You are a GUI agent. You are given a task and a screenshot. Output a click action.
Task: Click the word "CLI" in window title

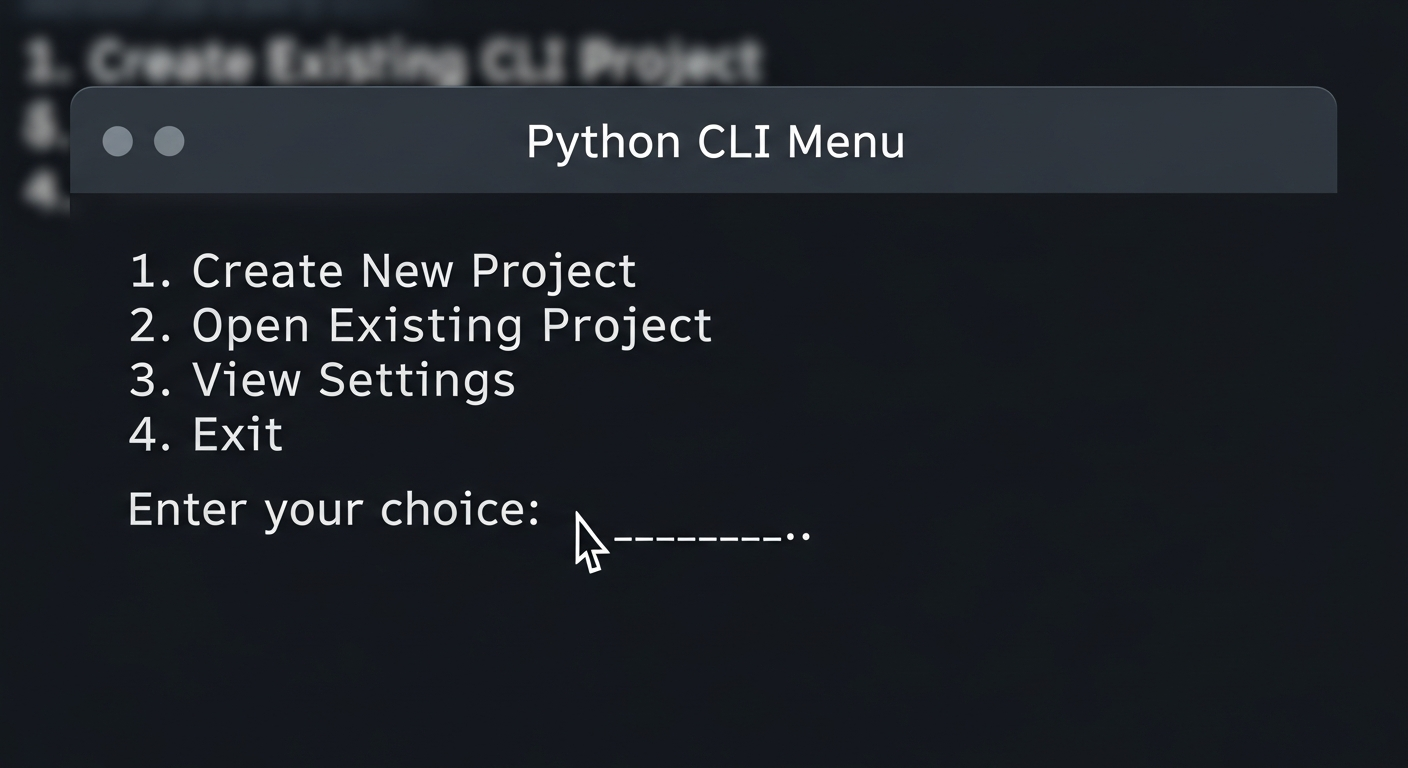click(x=734, y=141)
